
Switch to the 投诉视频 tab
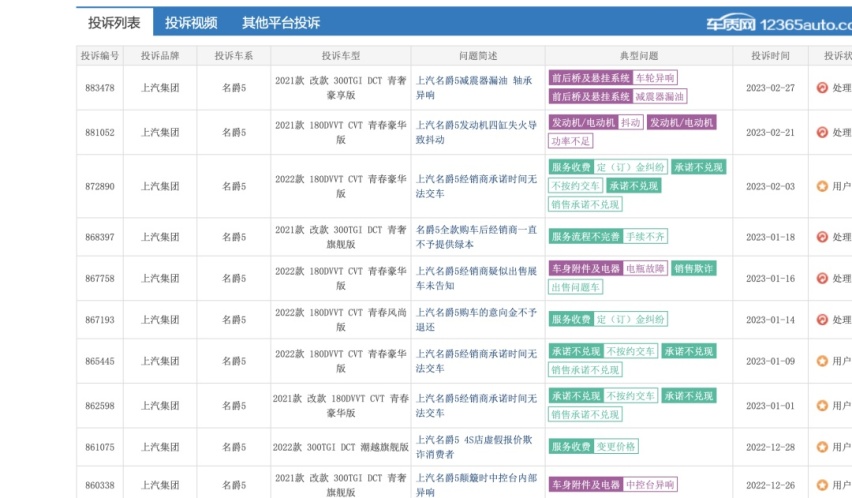pos(191,23)
